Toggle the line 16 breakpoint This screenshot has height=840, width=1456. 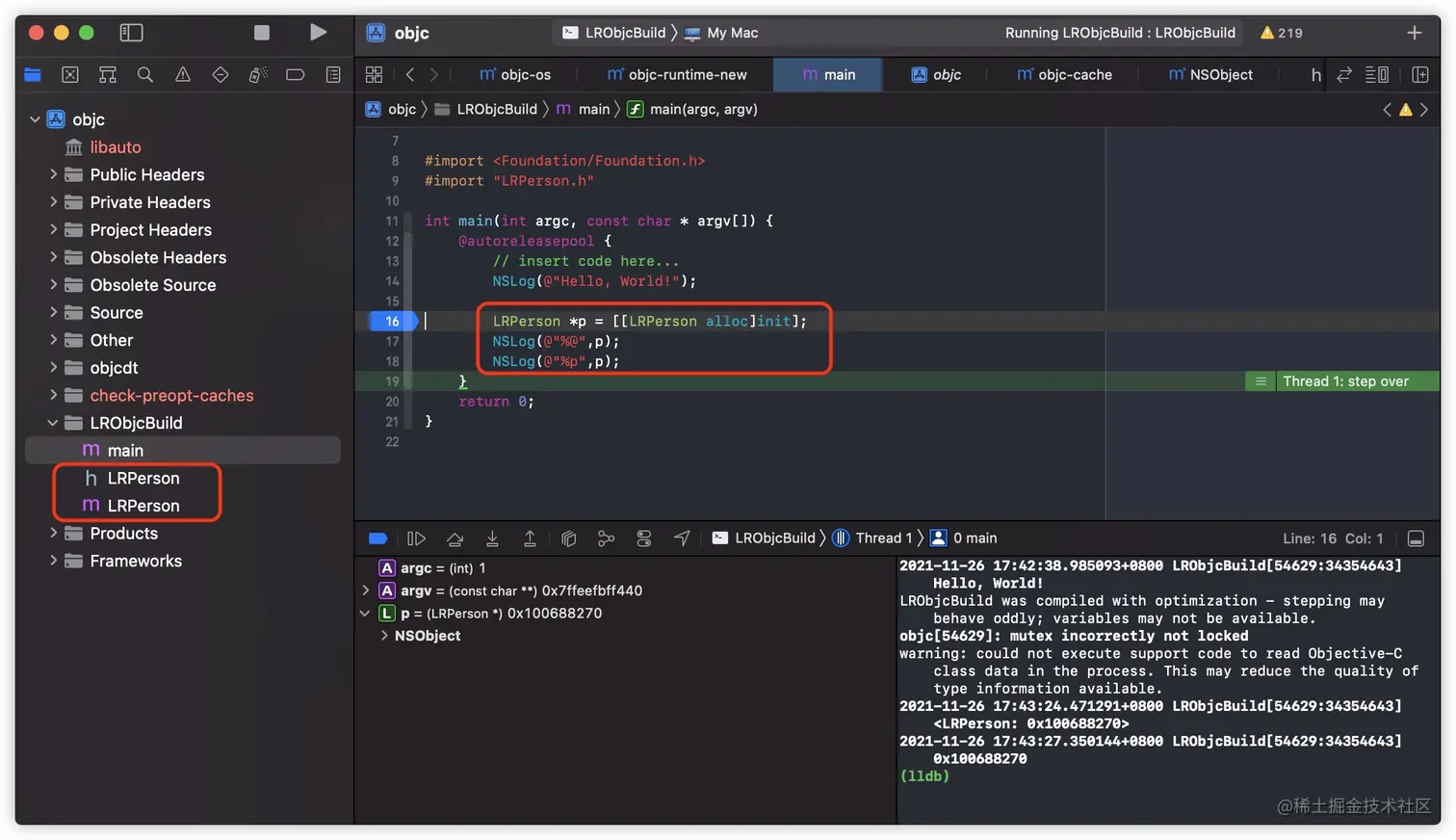click(393, 321)
